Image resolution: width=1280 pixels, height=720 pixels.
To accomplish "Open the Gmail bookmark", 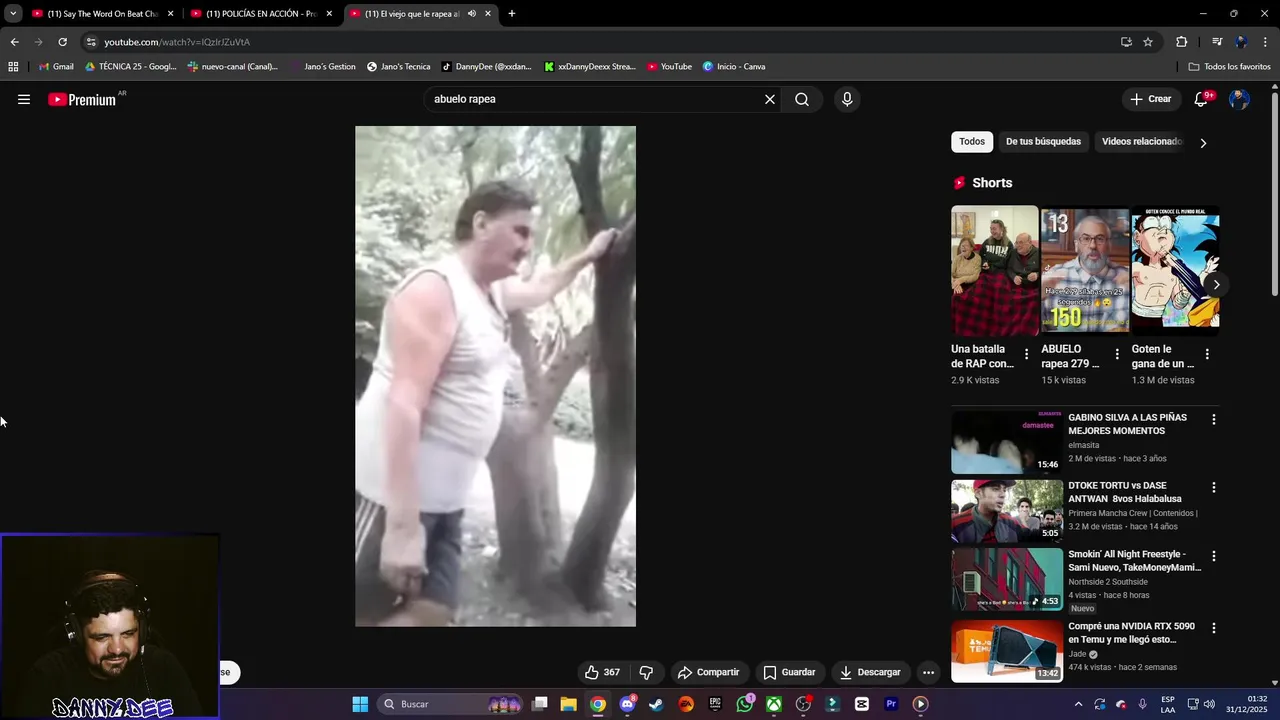I will (56, 67).
